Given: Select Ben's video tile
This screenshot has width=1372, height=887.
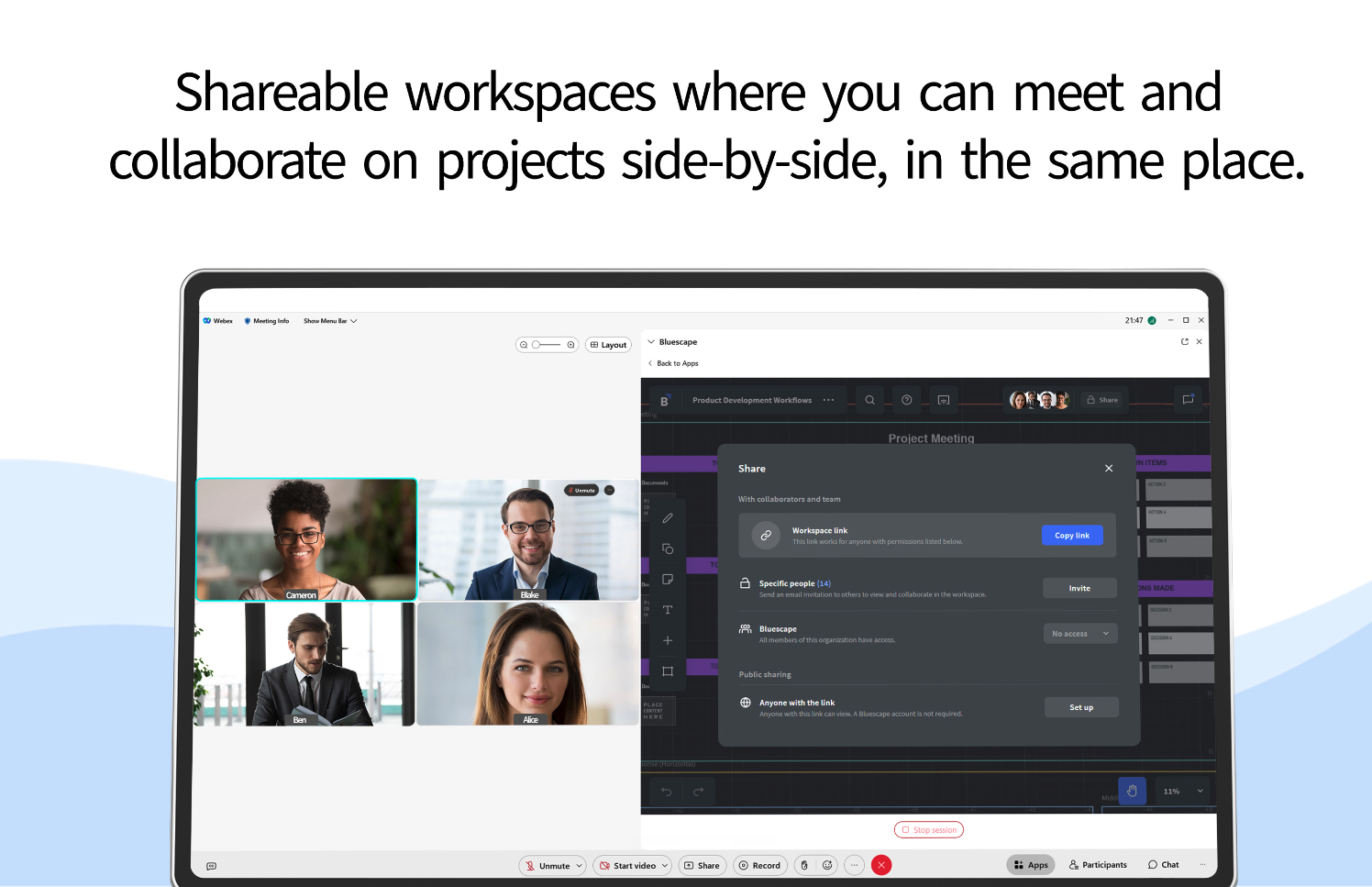Looking at the screenshot, I should pos(304,664).
